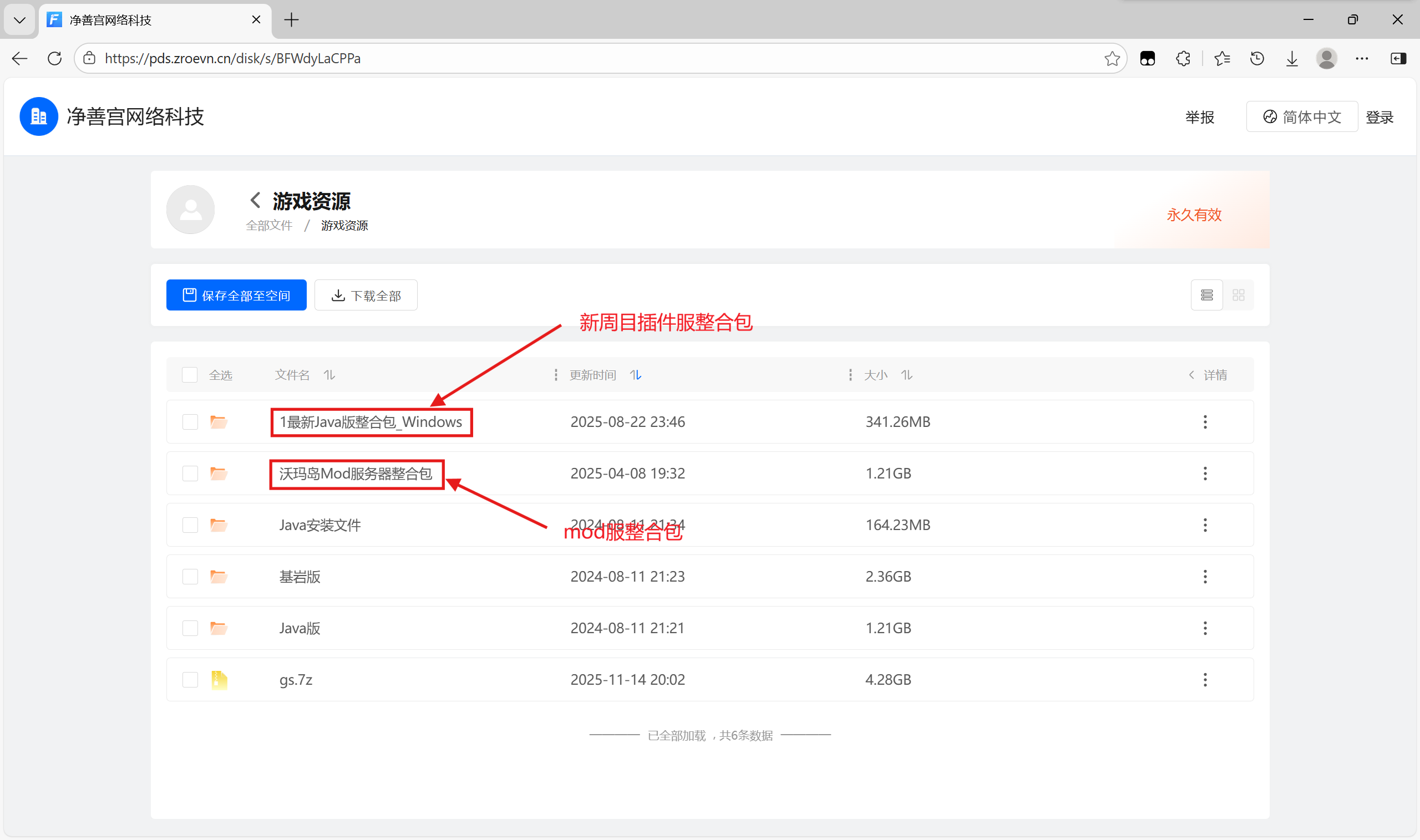
Task: Open more options for 基岩版 folder
Action: click(1205, 576)
